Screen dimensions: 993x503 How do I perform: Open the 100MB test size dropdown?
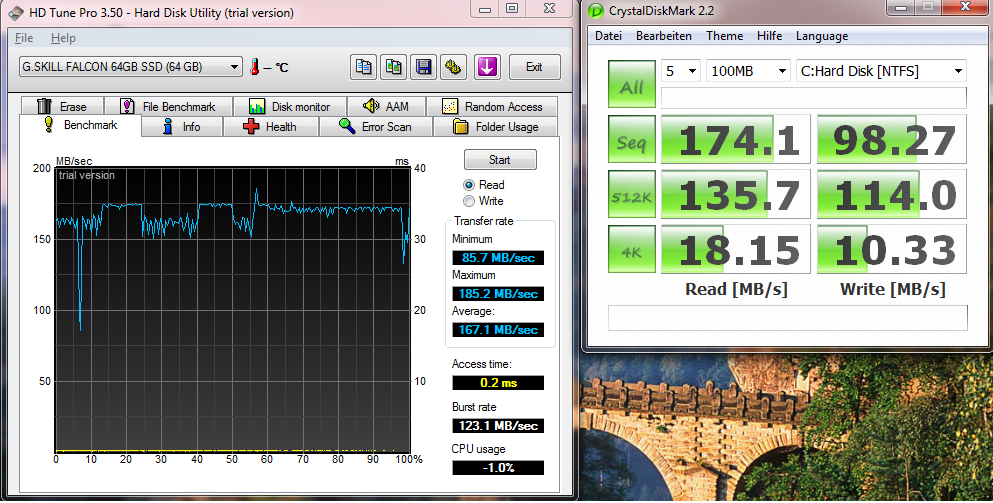coord(749,71)
